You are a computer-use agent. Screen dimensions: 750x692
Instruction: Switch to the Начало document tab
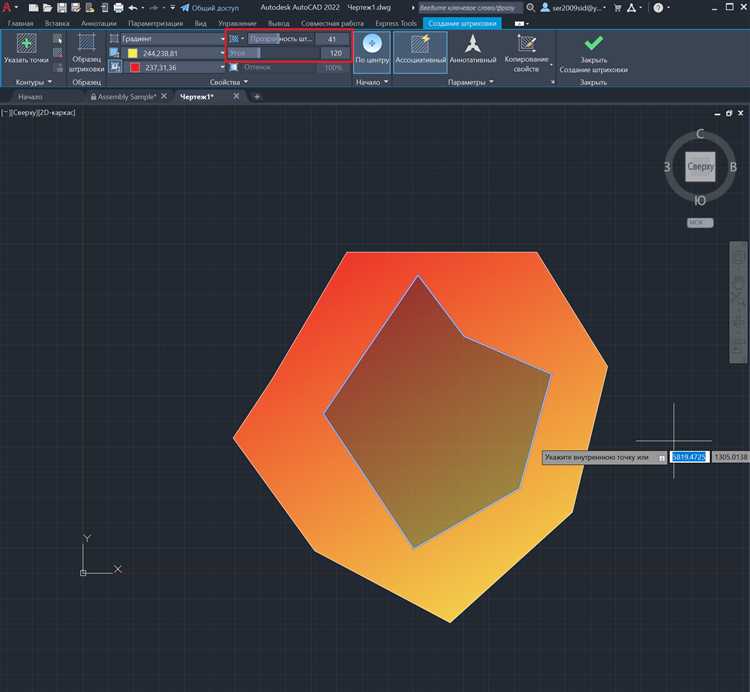click(x=30, y=97)
